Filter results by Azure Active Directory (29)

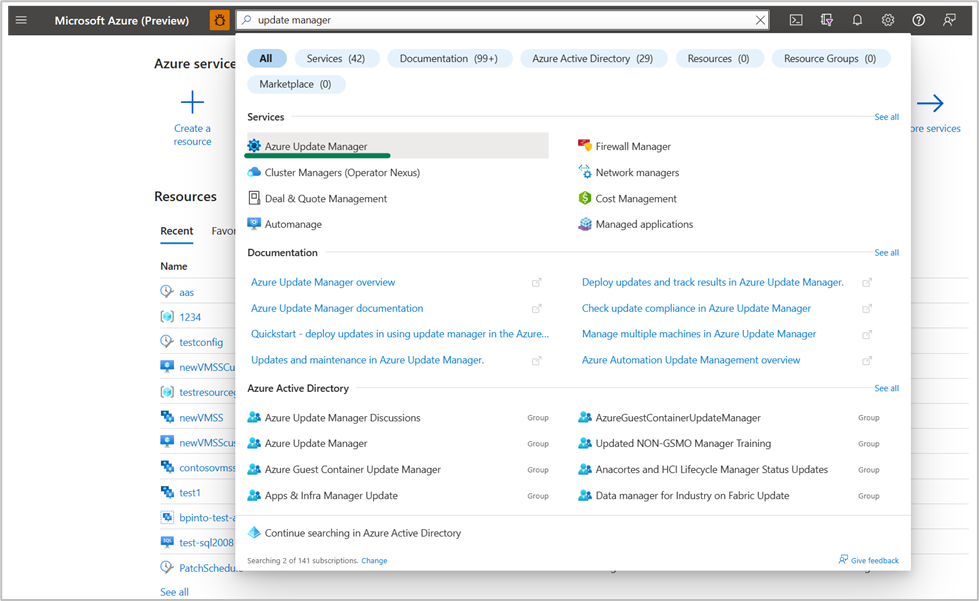point(593,58)
